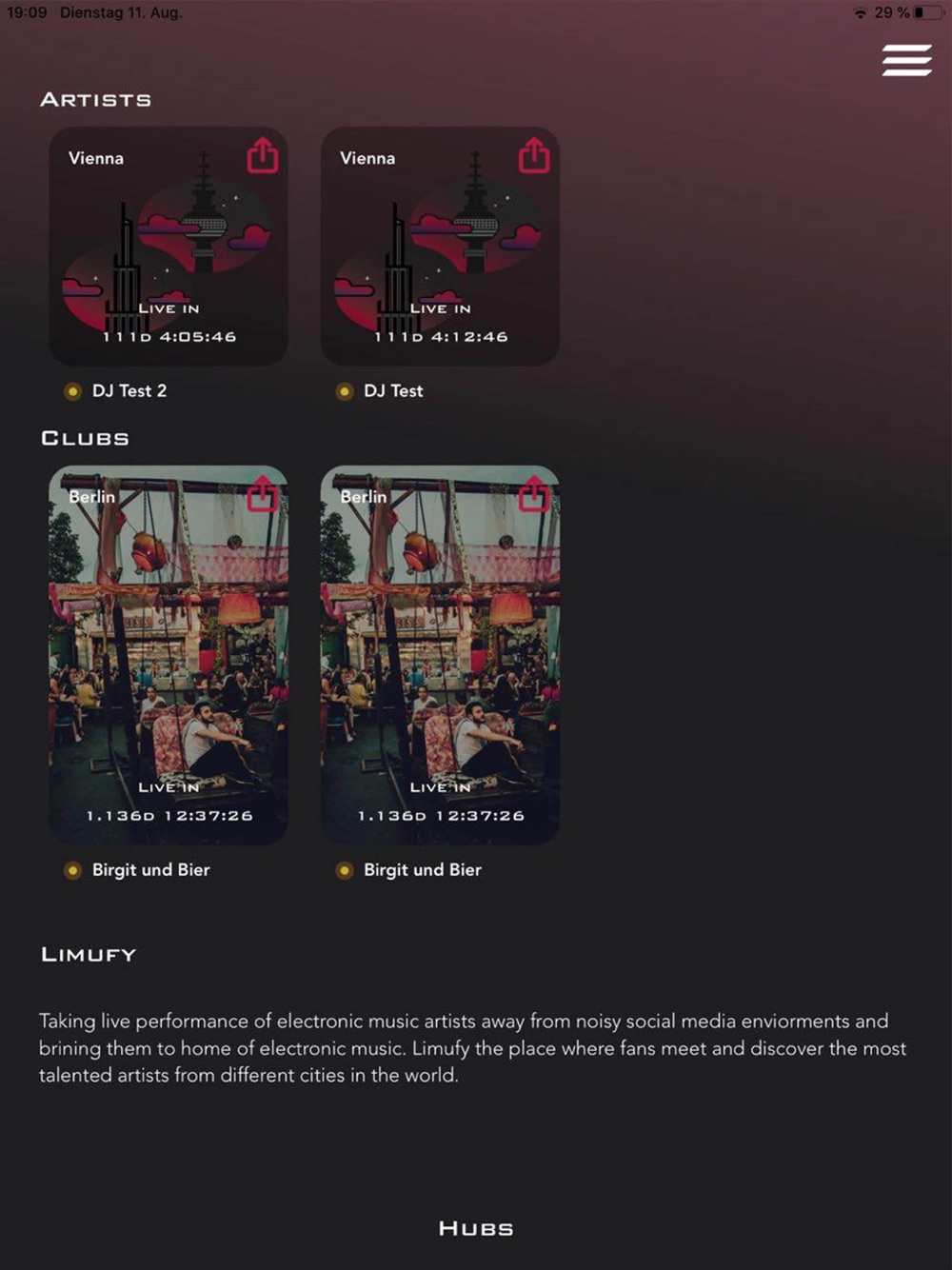Select the DJ Test artist name
Image resolution: width=952 pixels, height=1270 pixels.
click(393, 391)
